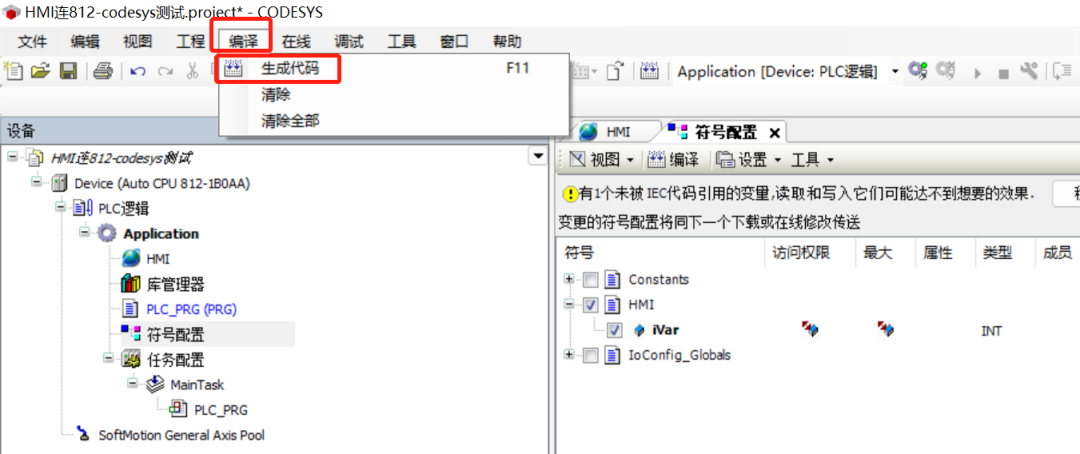Select 符号配置 in the device tree
The height and width of the screenshot is (454, 1080).
175,335
